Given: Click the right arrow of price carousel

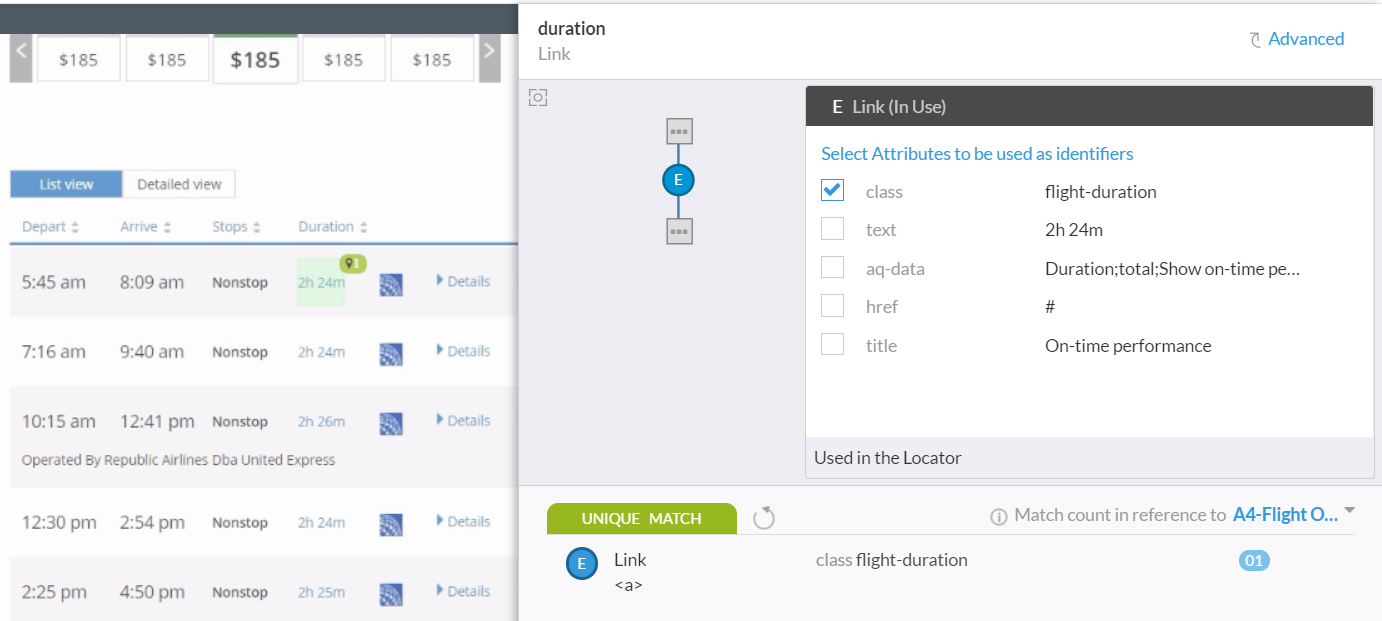Looking at the screenshot, I should coord(488,60).
